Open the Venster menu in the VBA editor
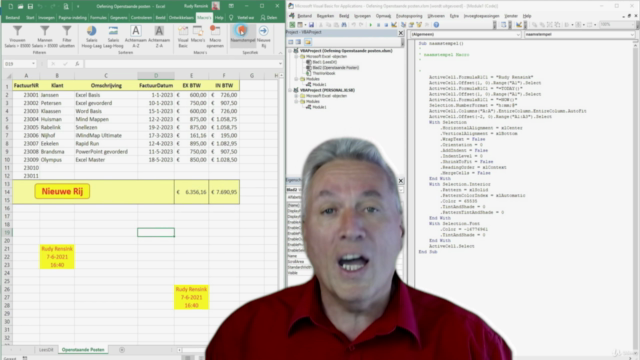640x360 pixels. pos(511,16)
